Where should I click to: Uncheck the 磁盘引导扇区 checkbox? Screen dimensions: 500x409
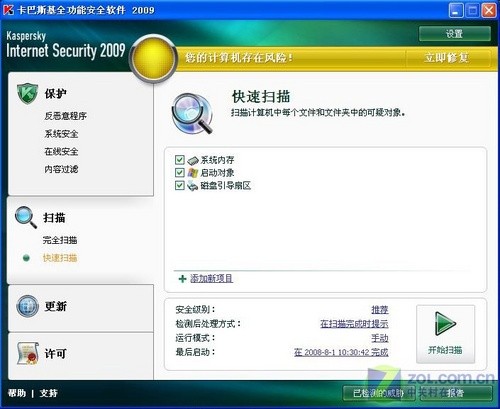(x=180, y=185)
